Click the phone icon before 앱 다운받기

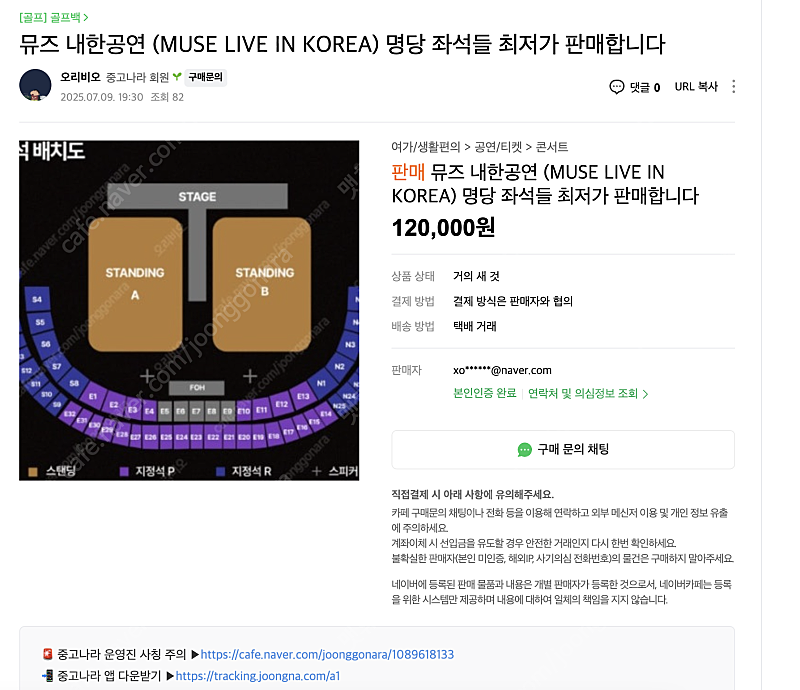48,676
